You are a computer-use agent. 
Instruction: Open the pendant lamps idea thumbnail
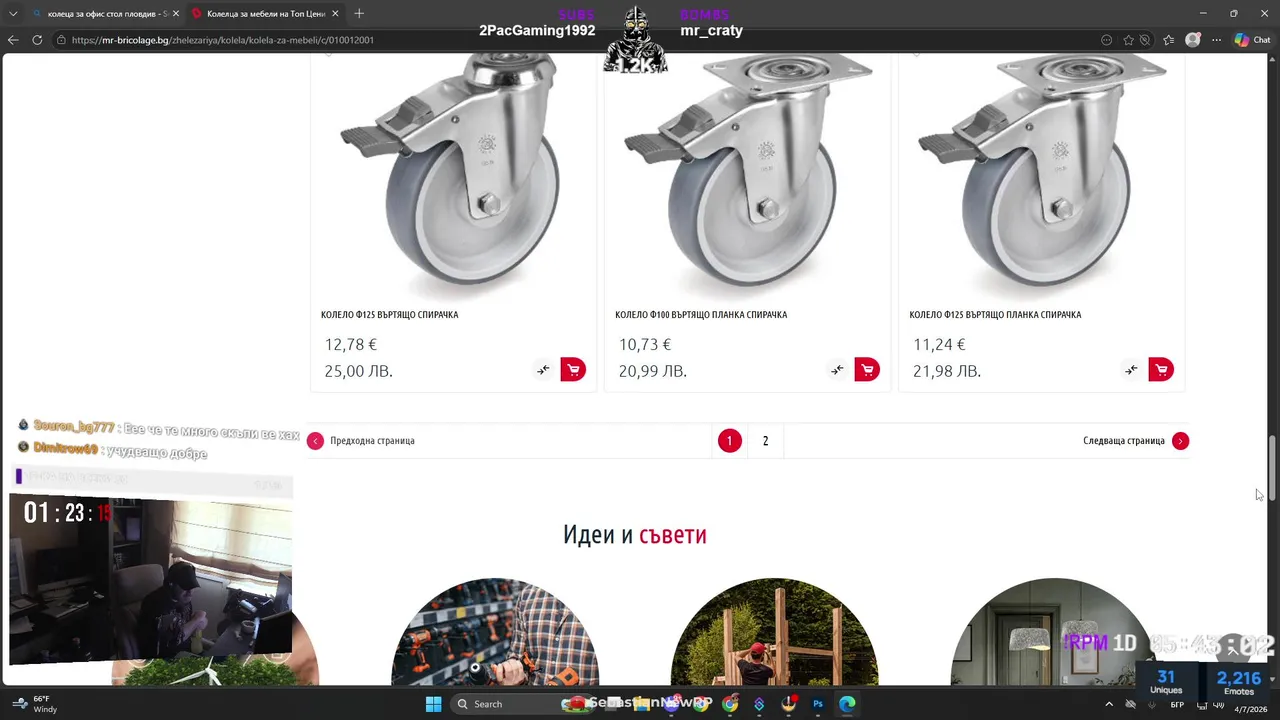click(1054, 632)
